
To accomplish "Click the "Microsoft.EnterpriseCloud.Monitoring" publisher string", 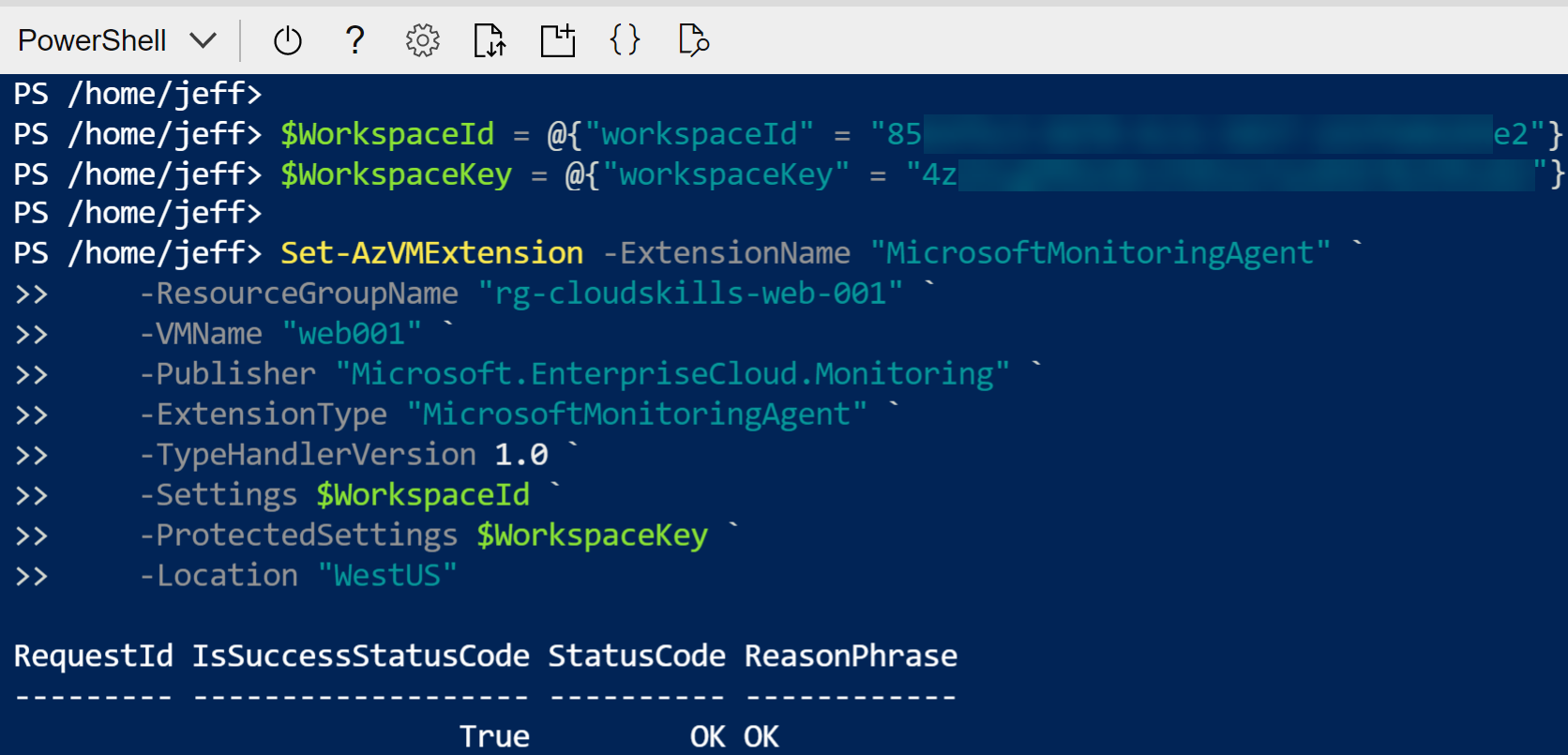I will pyautogui.click(x=671, y=374).
